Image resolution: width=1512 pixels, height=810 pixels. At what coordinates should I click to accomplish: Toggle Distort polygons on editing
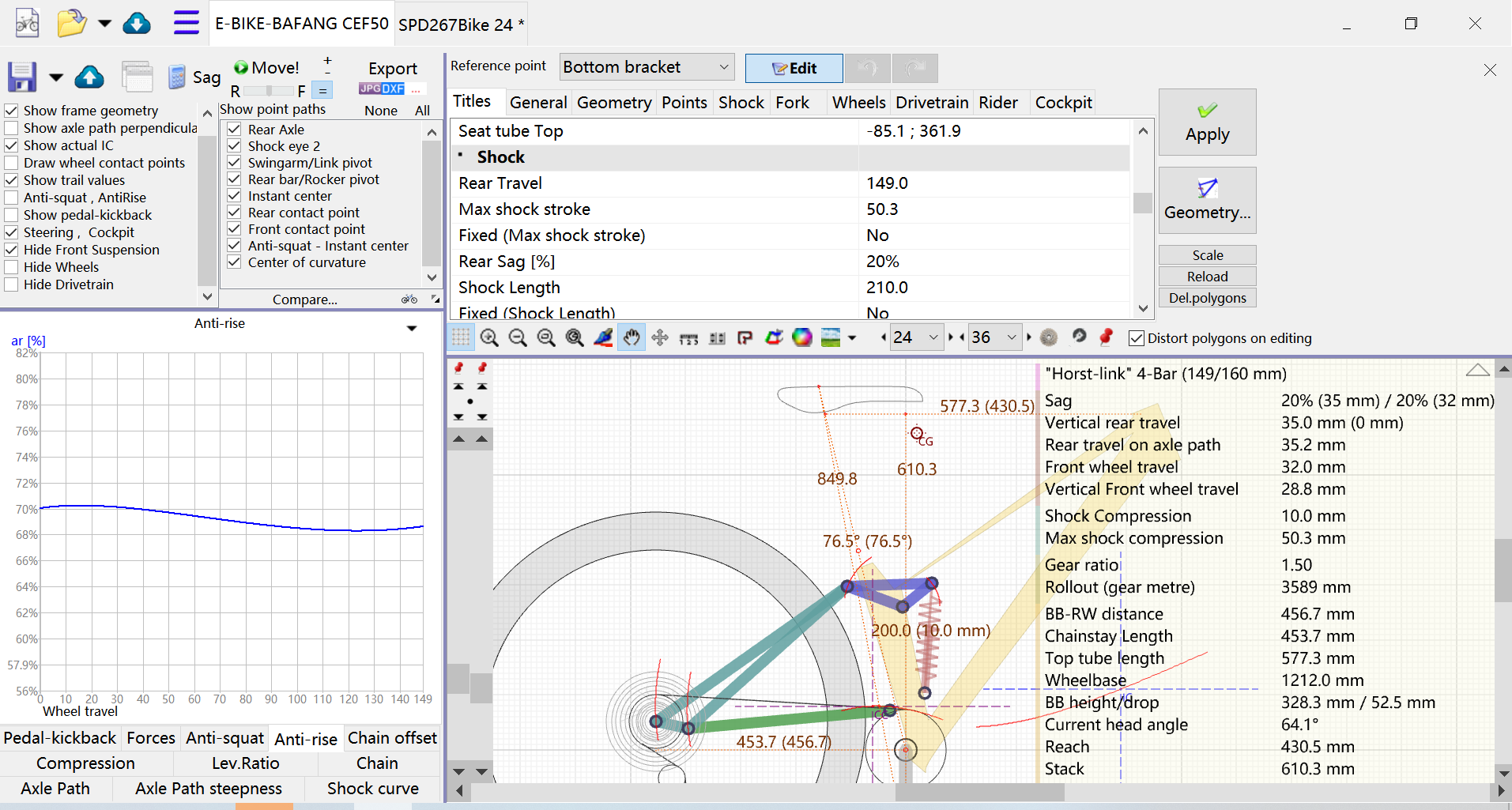click(x=1137, y=338)
